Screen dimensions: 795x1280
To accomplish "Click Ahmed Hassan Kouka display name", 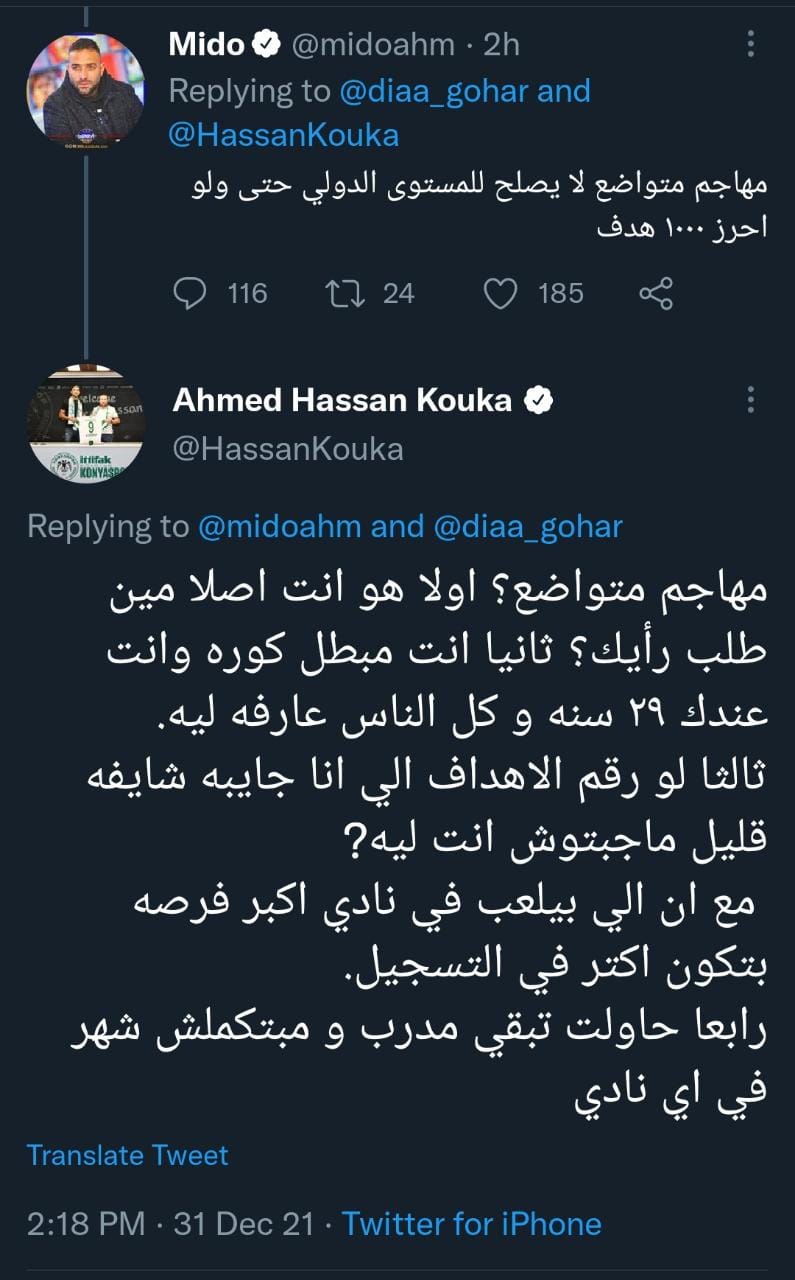I will pyautogui.click(x=342, y=400).
